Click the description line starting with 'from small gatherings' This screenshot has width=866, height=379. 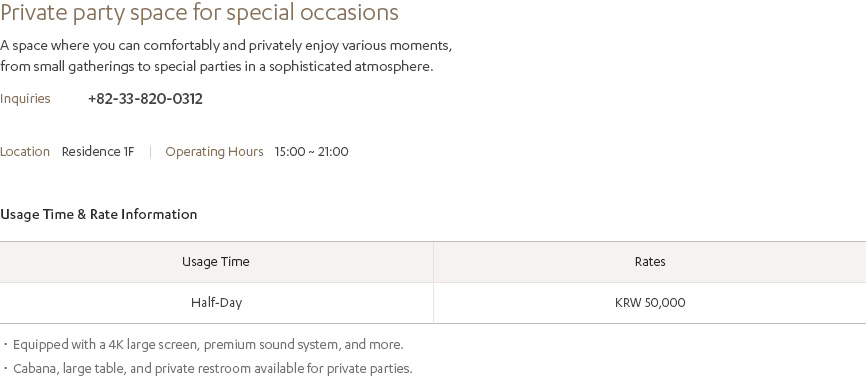pyautogui.click(x=216, y=67)
